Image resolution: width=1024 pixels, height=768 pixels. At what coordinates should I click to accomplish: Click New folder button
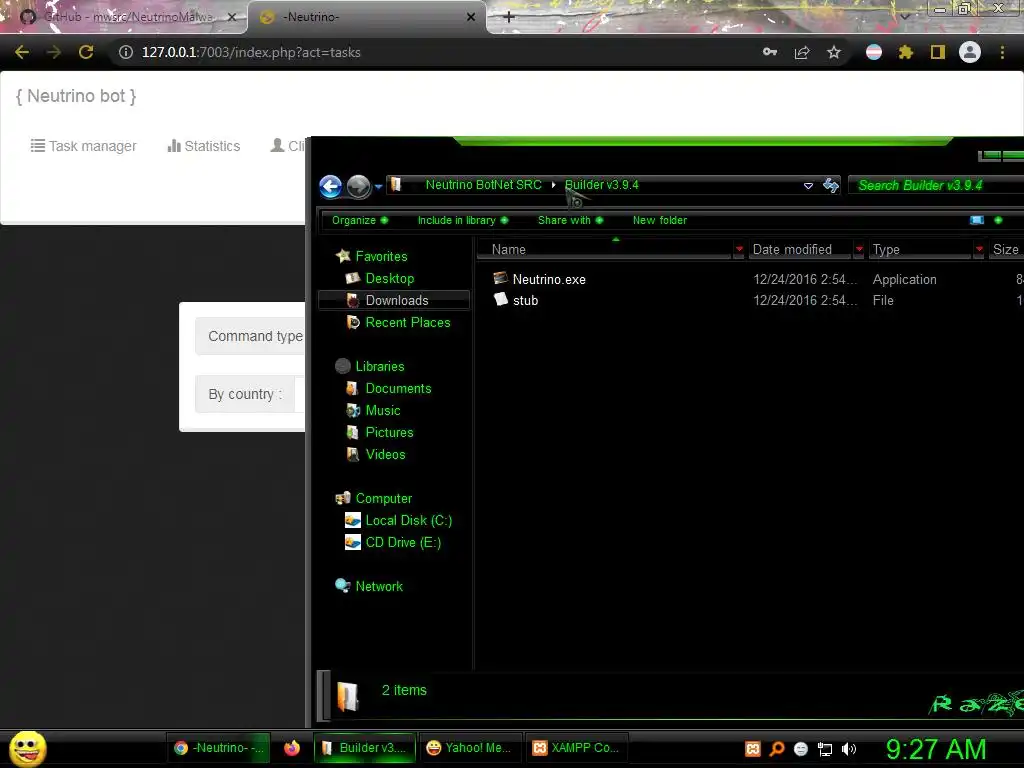[660, 220]
